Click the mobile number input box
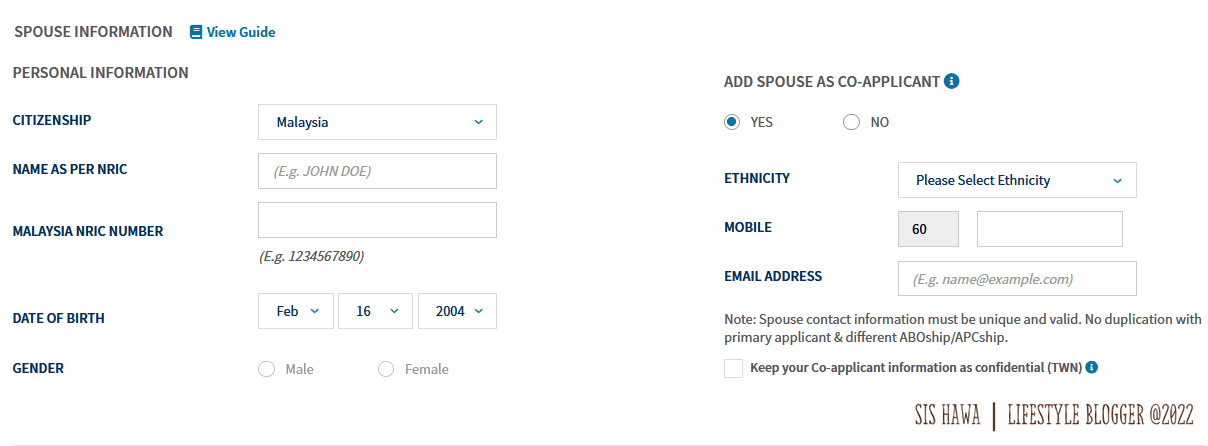Screen dimensions: 1208x446 (x=1049, y=229)
